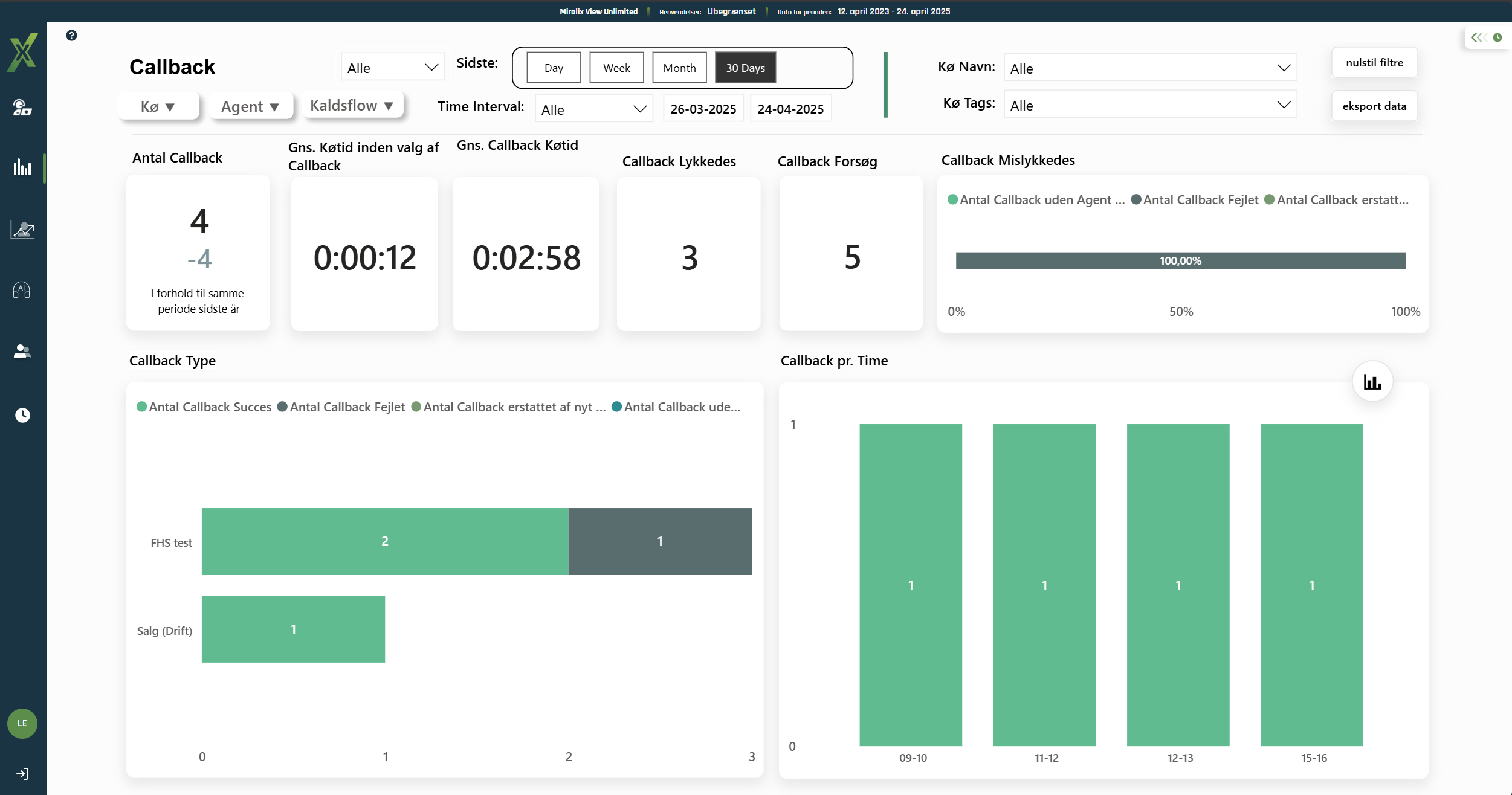Image resolution: width=1512 pixels, height=795 pixels.
Task: Click the help question mark icon
Action: (71, 36)
